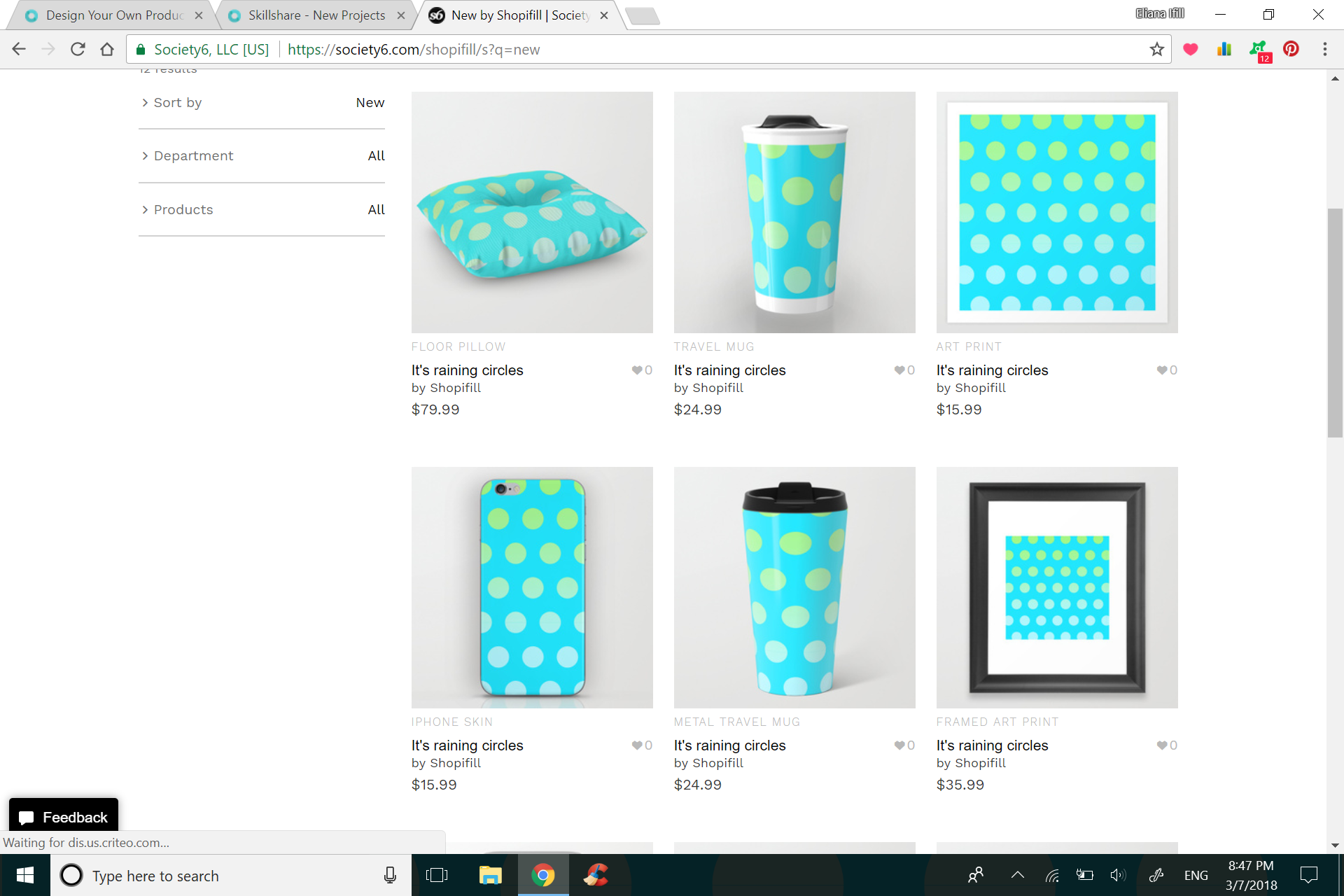Switch to the Skillshare New Projects tab
Screen dimensions: 1344x896
click(315, 15)
